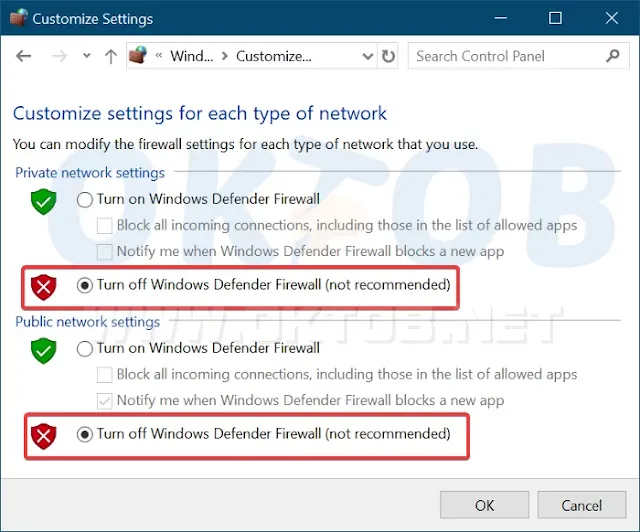This screenshot has width=640, height=532.
Task: Click the Back navigation arrow
Action: [24, 56]
